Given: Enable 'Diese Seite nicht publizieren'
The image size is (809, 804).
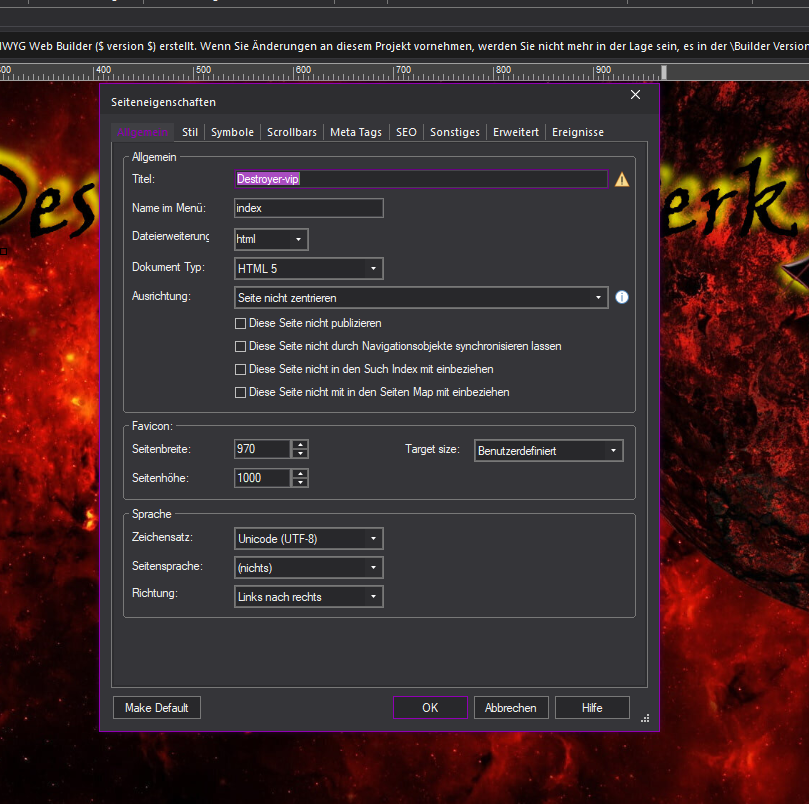Looking at the screenshot, I should 240,324.
